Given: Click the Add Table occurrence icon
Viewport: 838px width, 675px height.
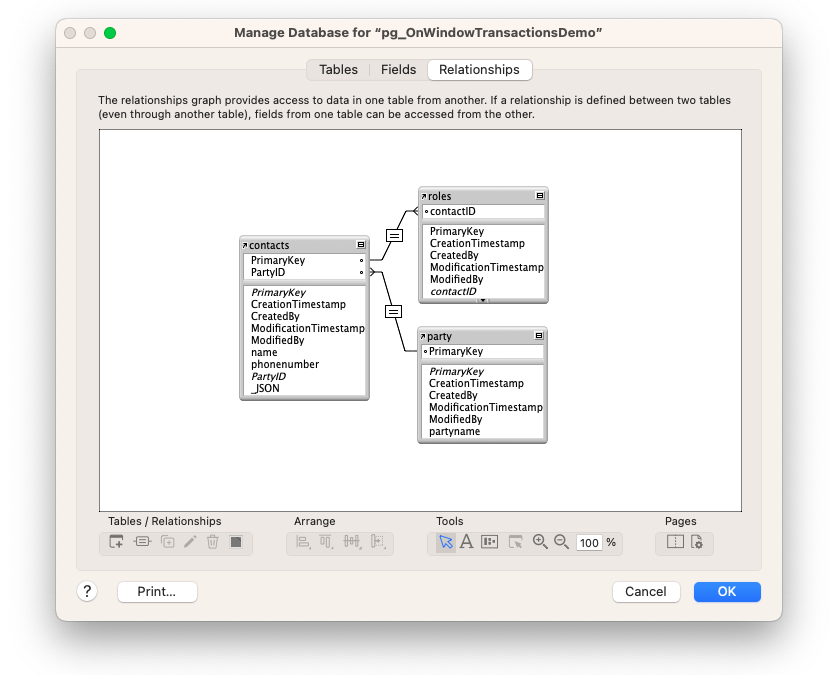Looking at the screenshot, I should [x=116, y=542].
